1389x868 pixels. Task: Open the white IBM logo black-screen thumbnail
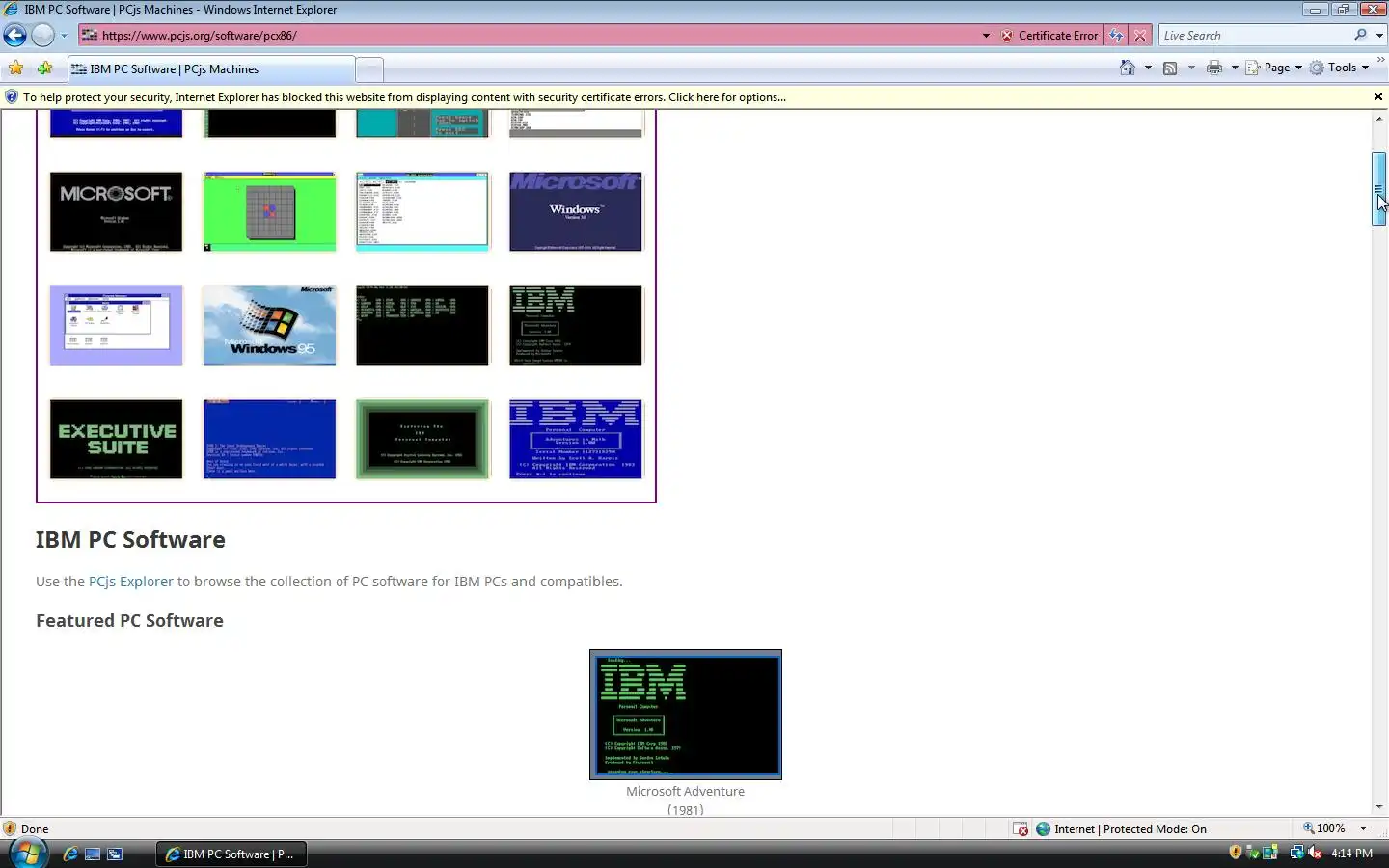tap(576, 325)
